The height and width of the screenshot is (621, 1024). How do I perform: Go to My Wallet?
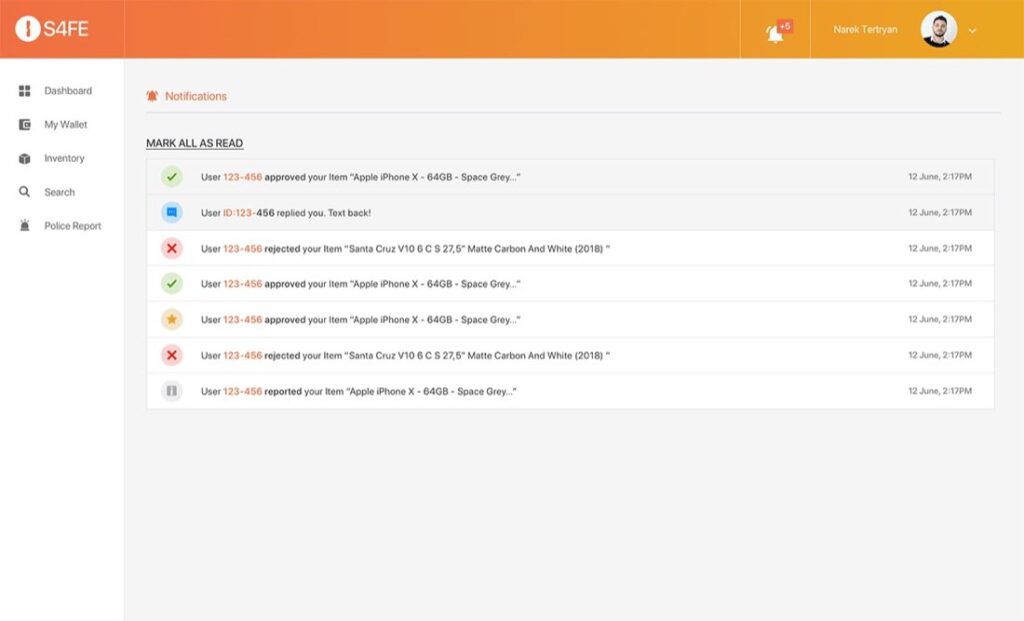pos(65,125)
